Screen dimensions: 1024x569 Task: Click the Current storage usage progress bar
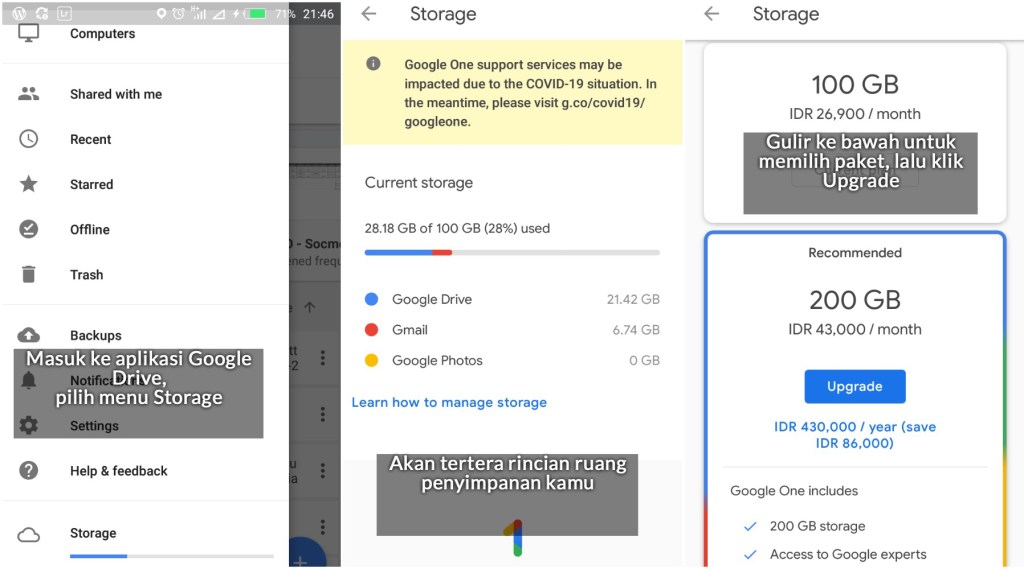512,253
